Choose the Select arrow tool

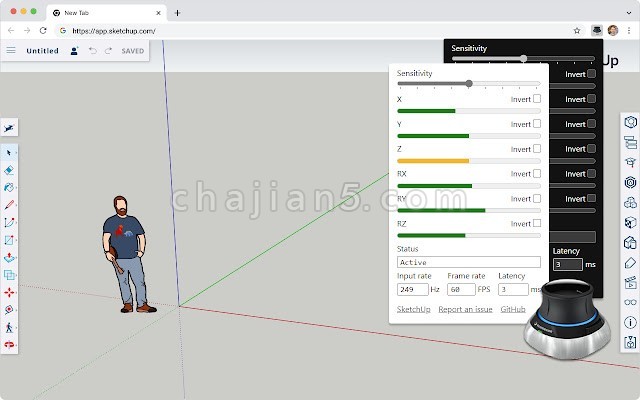coord(9,153)
